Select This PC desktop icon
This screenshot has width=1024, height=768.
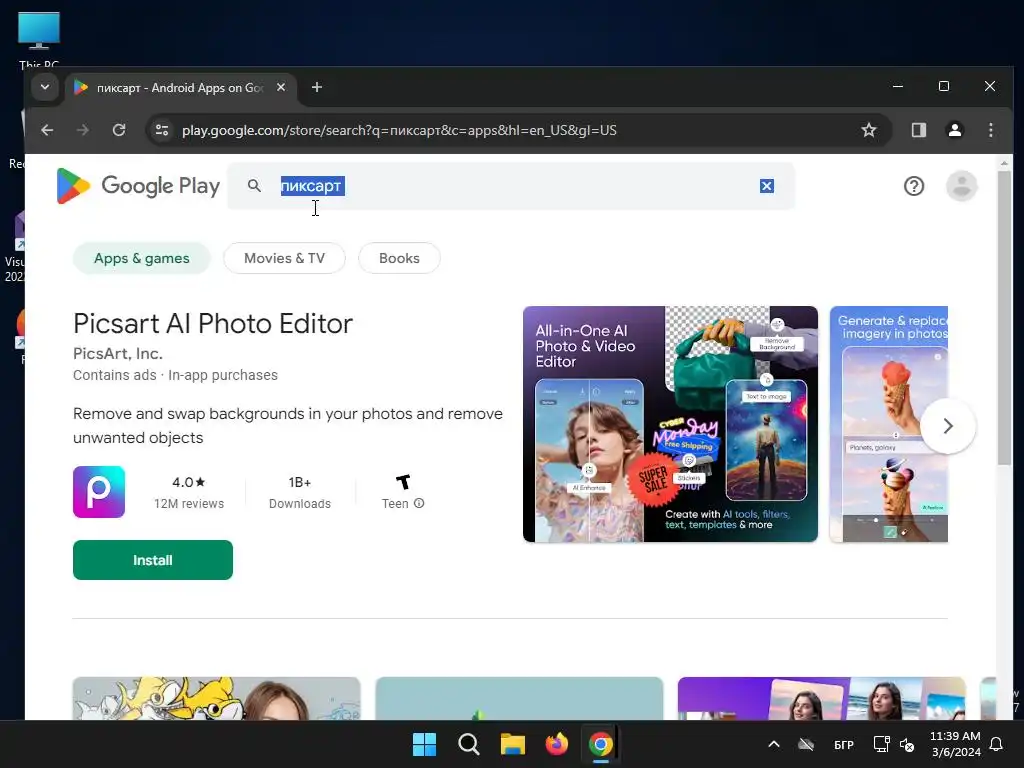[39, 39]
